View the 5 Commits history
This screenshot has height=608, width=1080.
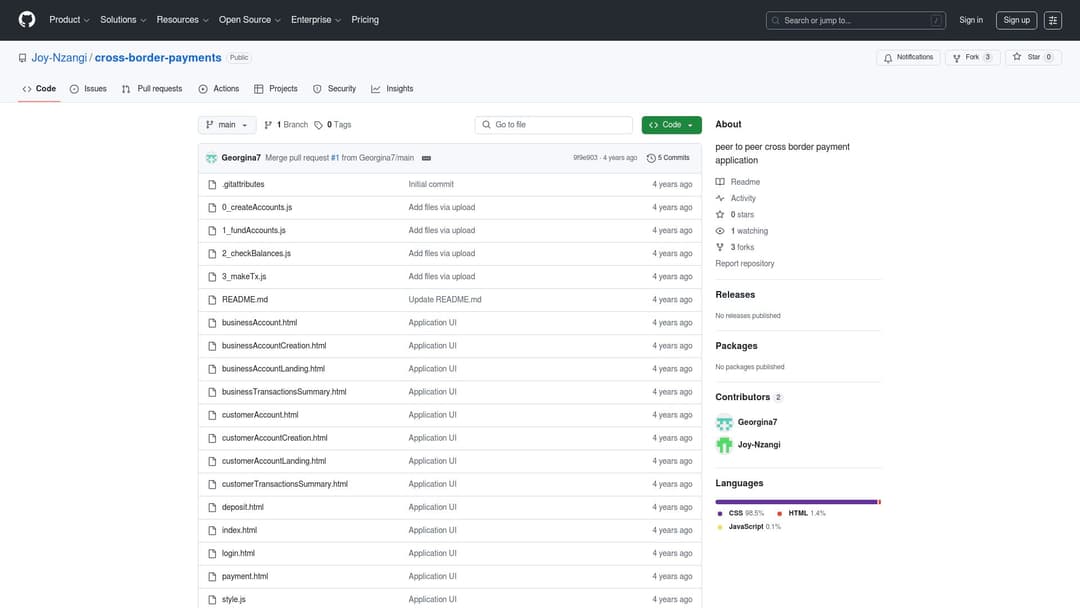point(668,158)
